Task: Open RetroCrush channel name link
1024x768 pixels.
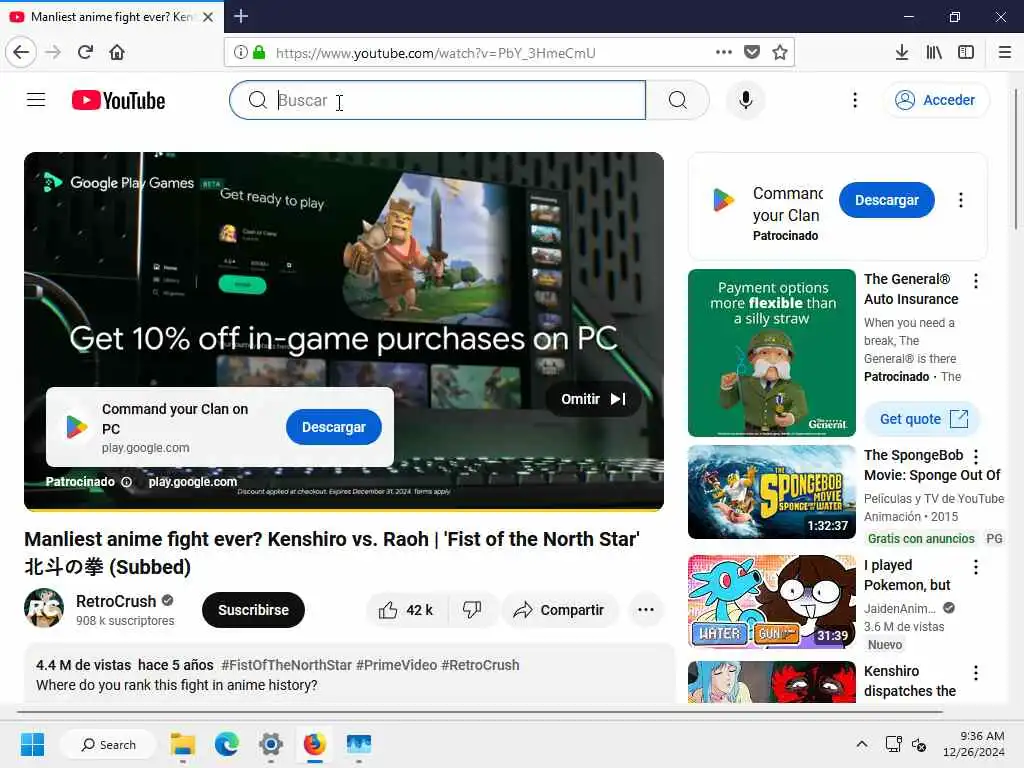Action: (116, 601)
